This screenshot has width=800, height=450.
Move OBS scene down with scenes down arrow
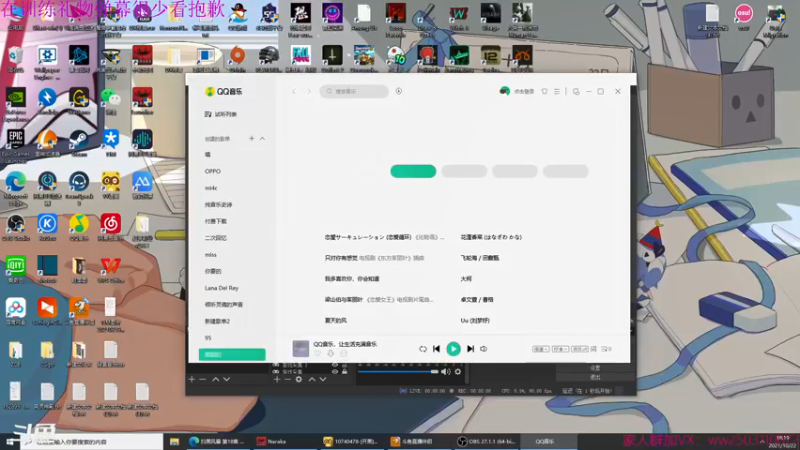tap(227, 379)
